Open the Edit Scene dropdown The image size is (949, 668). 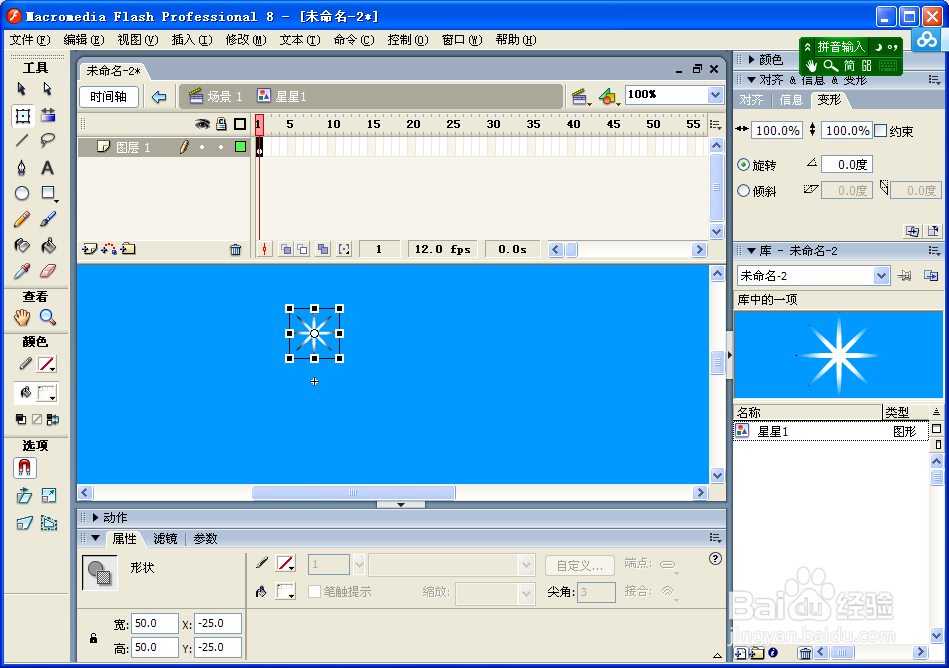point(582,97)
